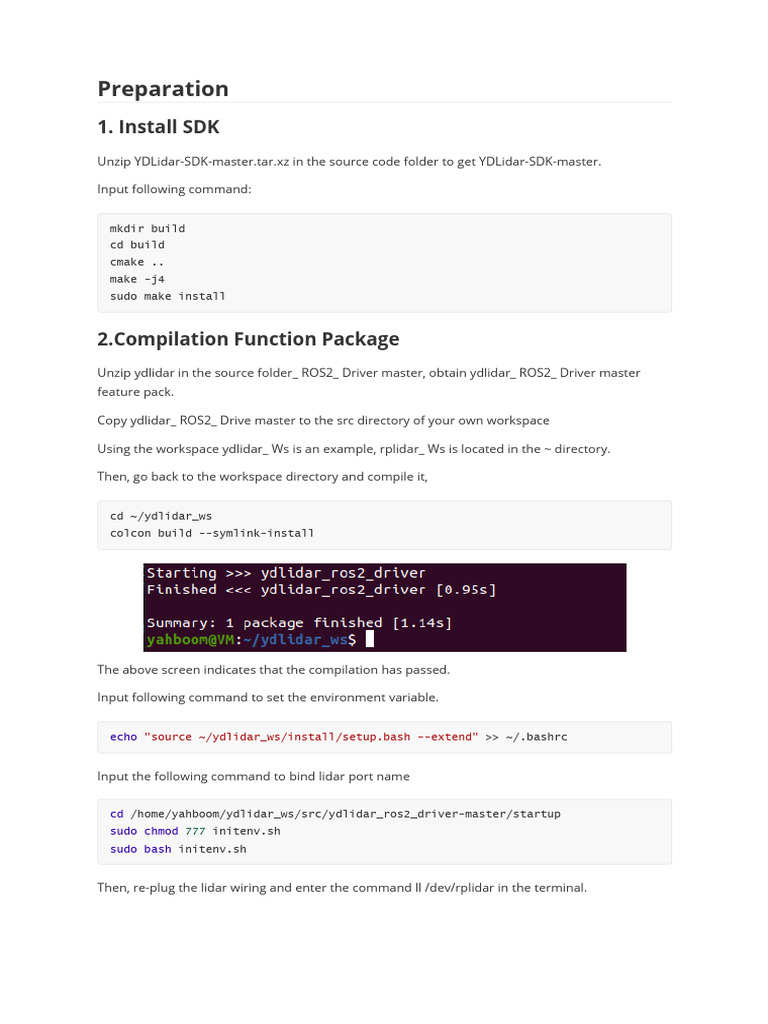Screen dimensions: 768x1024
Task: Click the make -j4 command
Action: pos(137,279)
